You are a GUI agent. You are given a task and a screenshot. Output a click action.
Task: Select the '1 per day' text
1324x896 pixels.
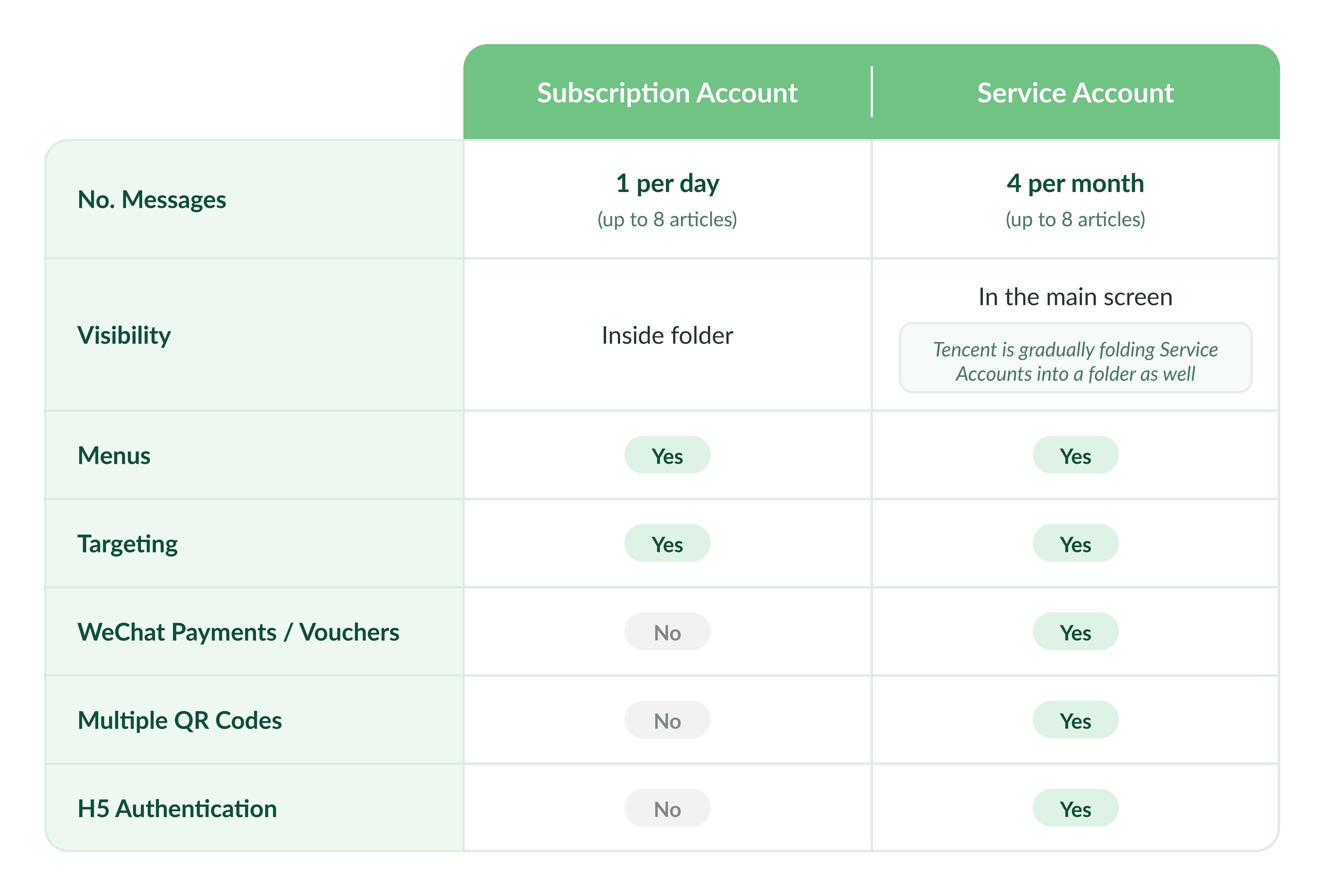[x=667, y=184]
